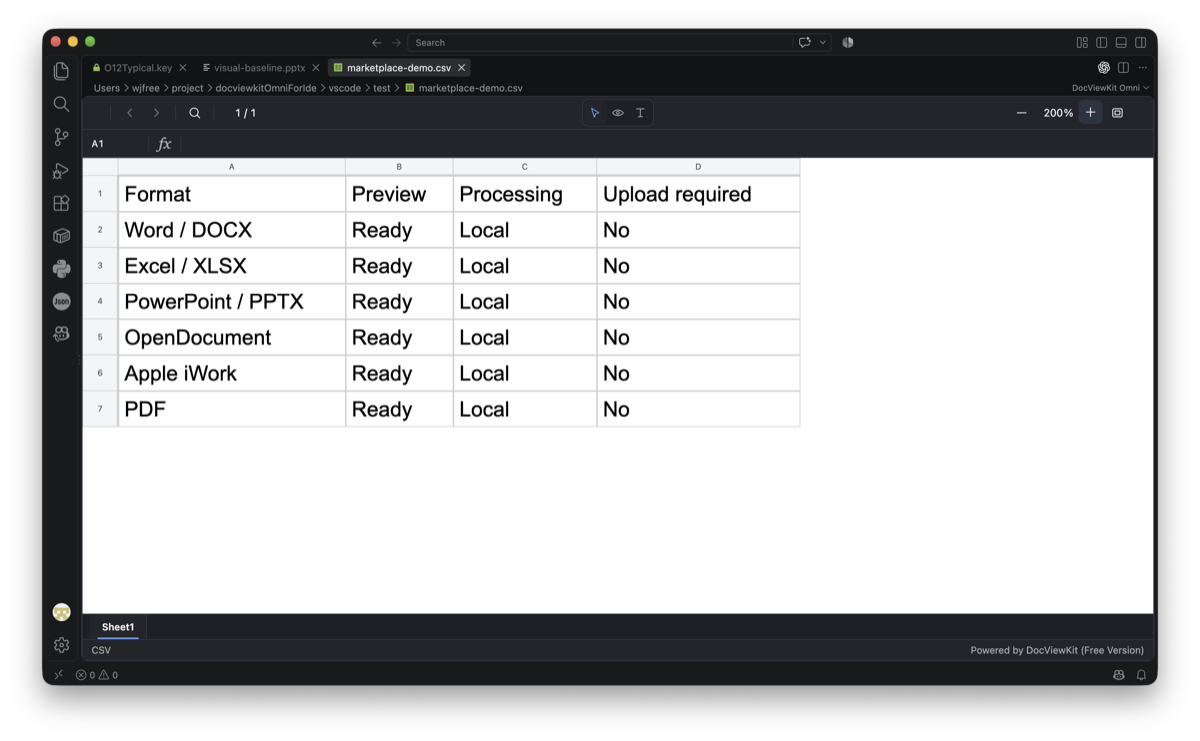Open the cube-shaped container icon in activity bar
The image size is (1200, 741).
tap(61, 236)
